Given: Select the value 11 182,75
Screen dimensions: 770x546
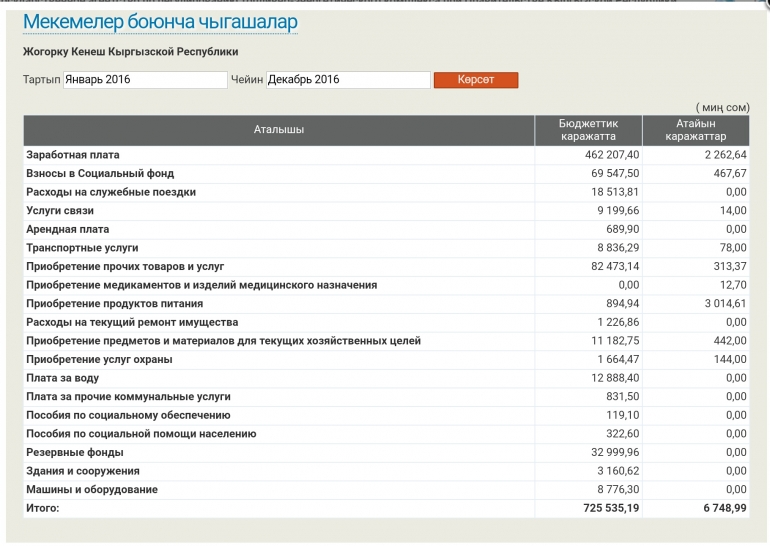Looking at the screenshot, I should [x=615, y=341].
